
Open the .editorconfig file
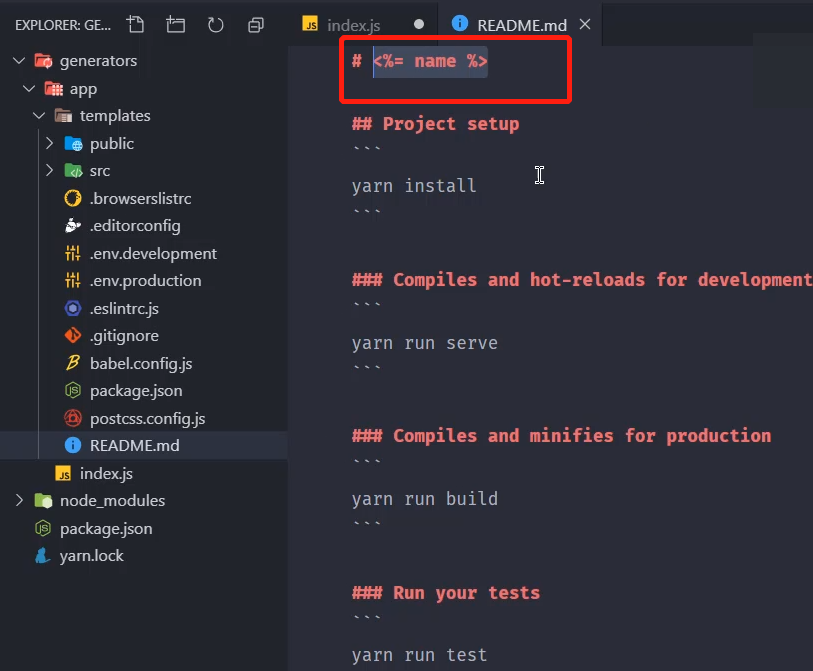pyautogui.click(x=135, y=226)
